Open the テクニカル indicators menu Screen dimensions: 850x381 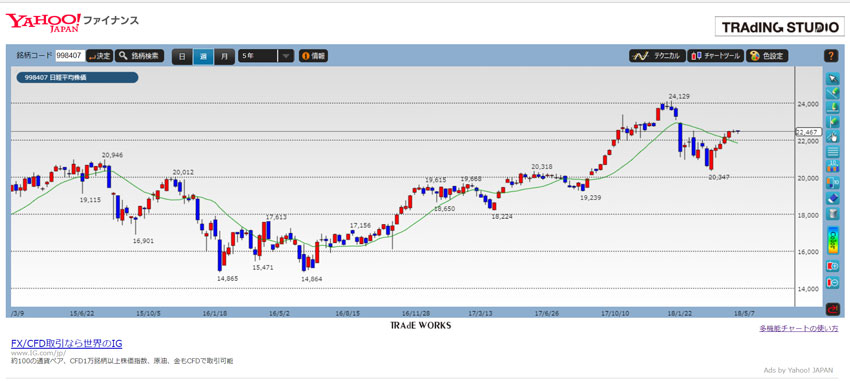[657, 55]
